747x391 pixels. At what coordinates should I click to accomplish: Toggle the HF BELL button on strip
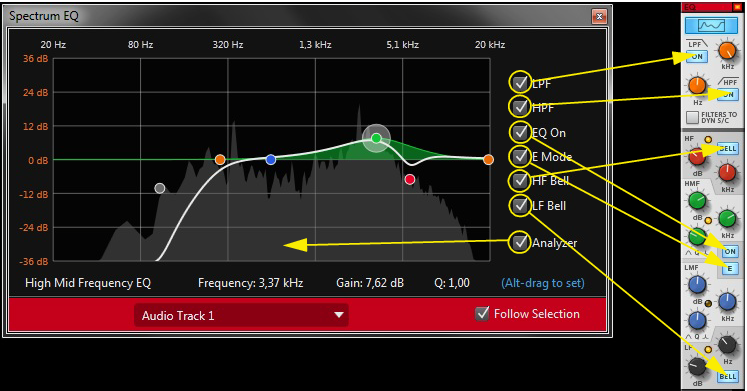727,149
